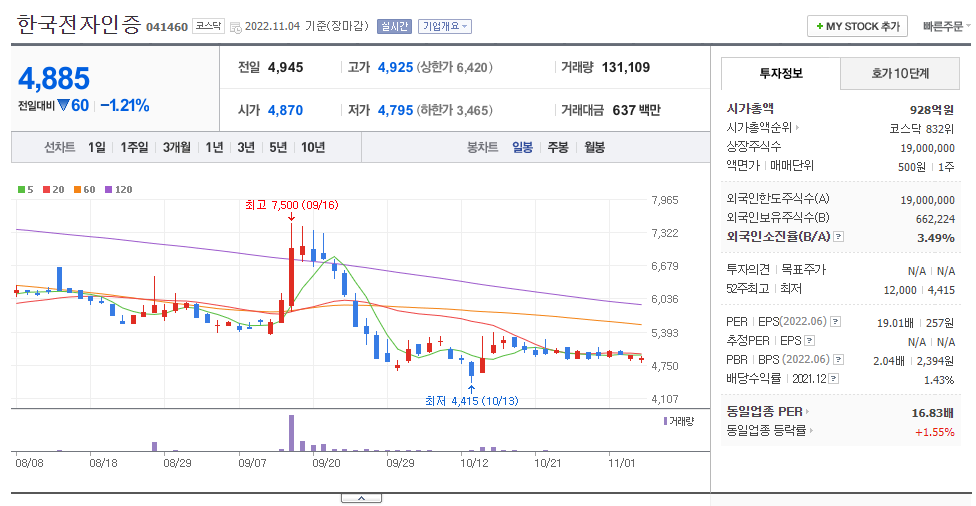This screenshot has height=506, width=976.
Task: Click the red 20-day moving average legend
Action: [54, 189]
